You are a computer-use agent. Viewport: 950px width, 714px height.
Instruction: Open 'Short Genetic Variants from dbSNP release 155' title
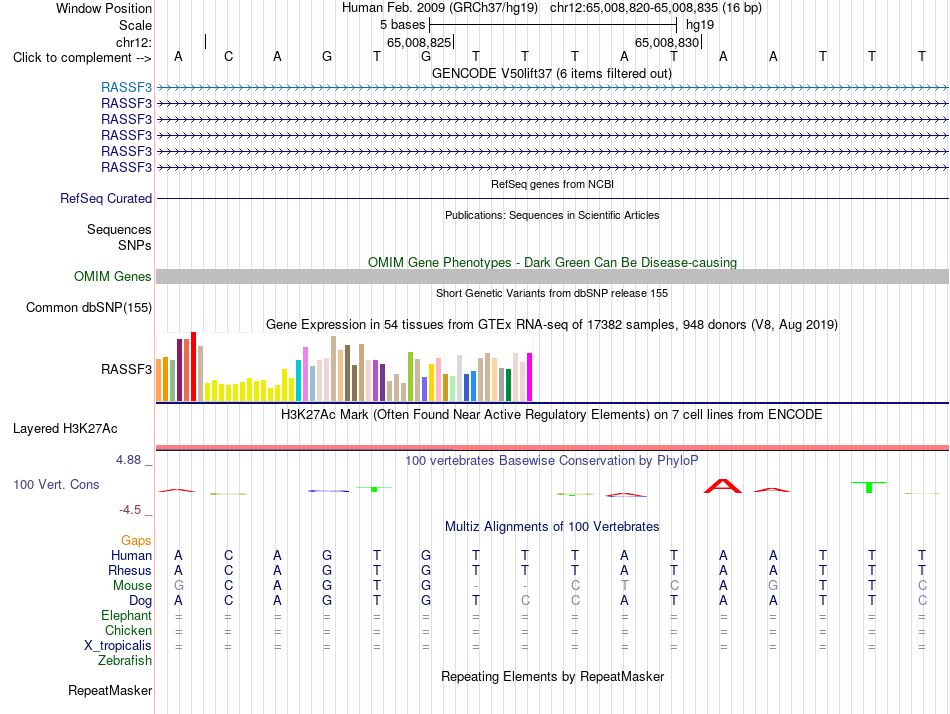click(552, 293)
